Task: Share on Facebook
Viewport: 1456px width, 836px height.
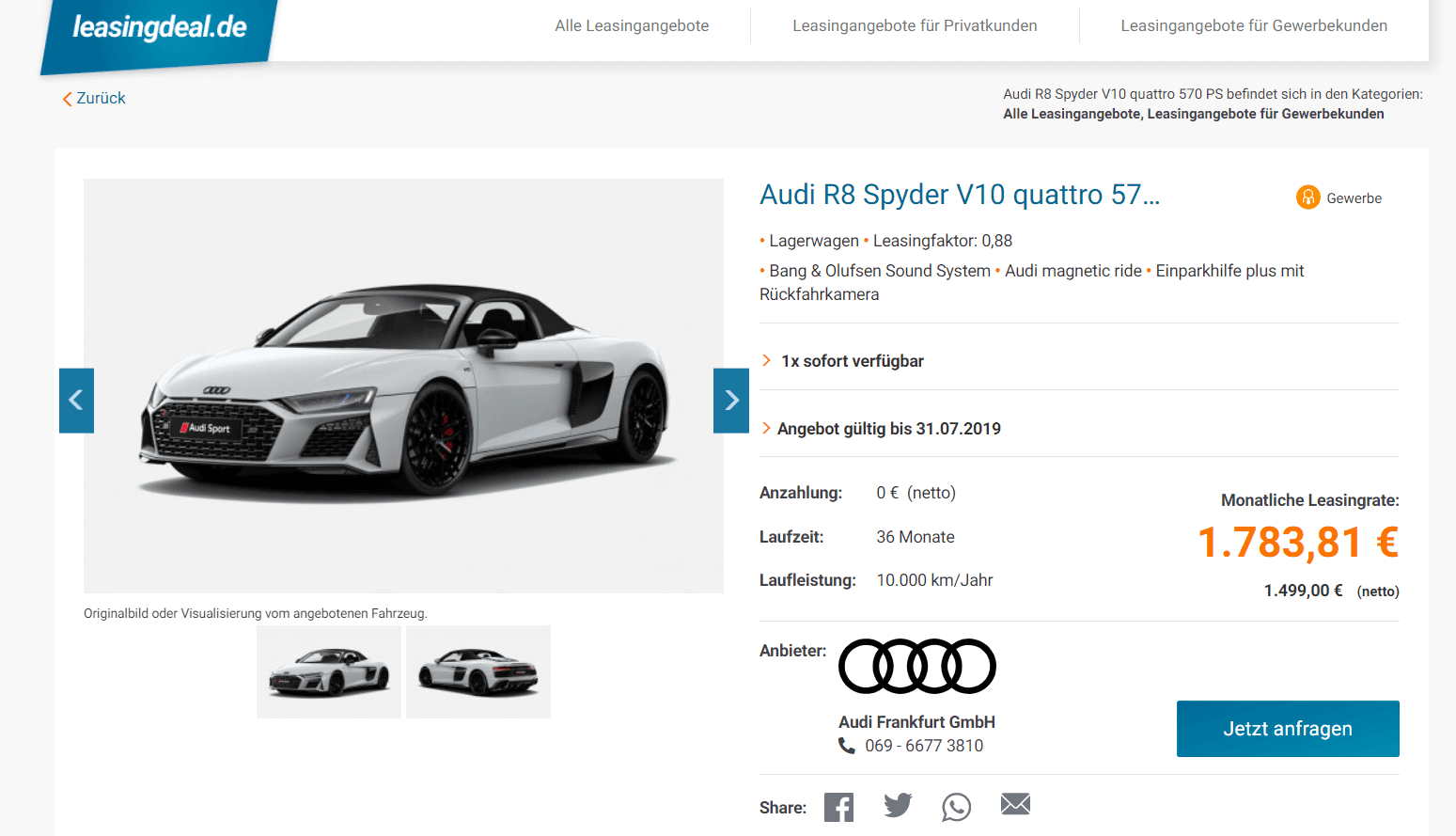Action: pos(839,807)
